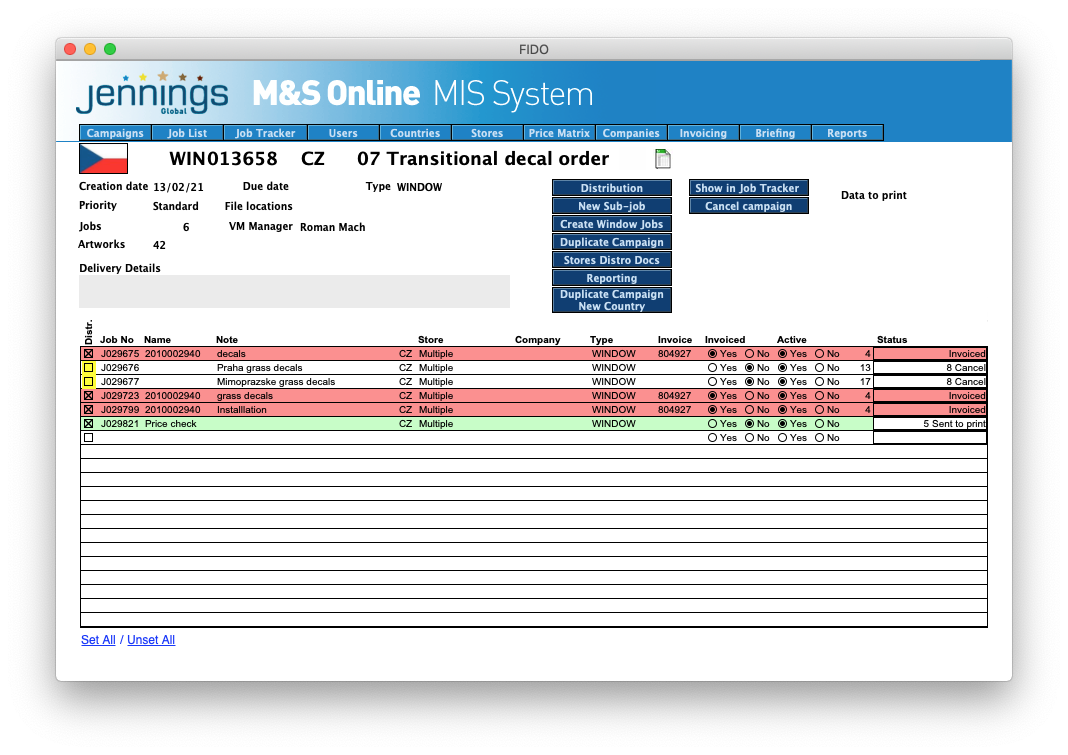The image size is (1068, 755).
Task: Click inside the Delivery Details field
Action: click(294, 291)
